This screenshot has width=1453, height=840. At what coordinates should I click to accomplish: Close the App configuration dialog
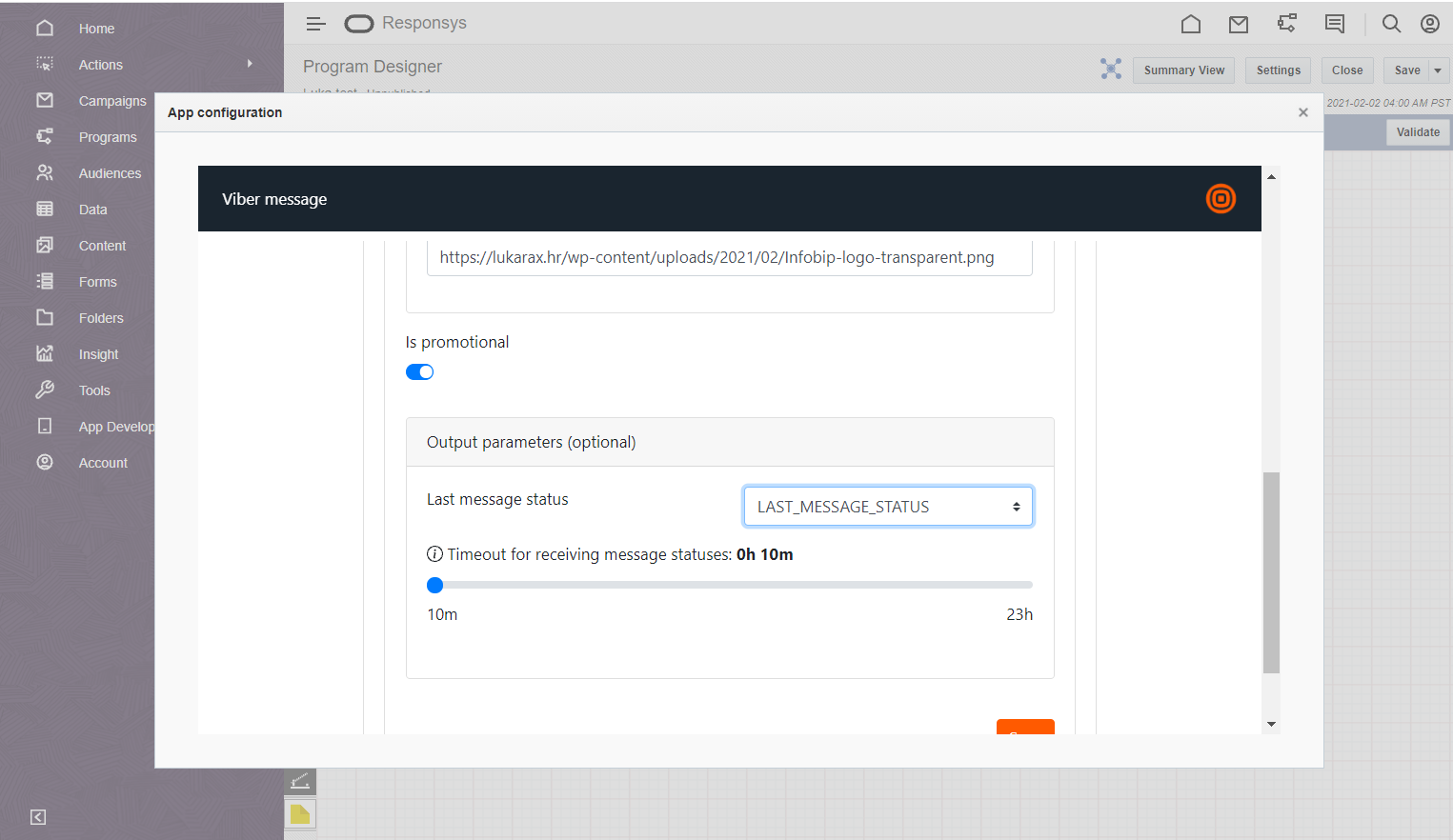(x=1302, y=112)
